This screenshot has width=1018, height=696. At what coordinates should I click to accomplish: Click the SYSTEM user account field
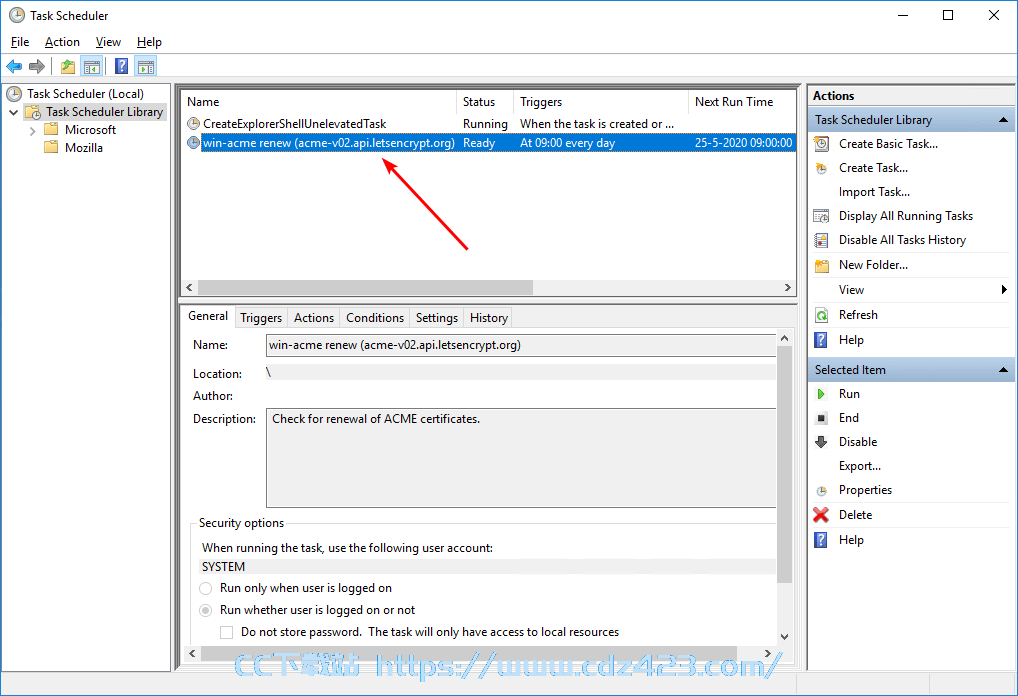tap(488, 567)
